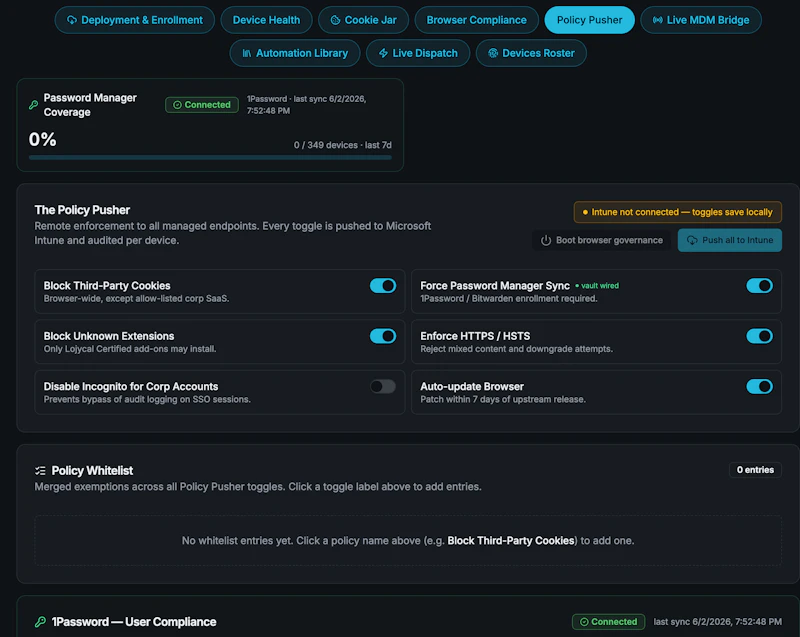Screen dimensions: 800x637
Task: Toggle off Auto-update Browser
Action: (759, 387)
